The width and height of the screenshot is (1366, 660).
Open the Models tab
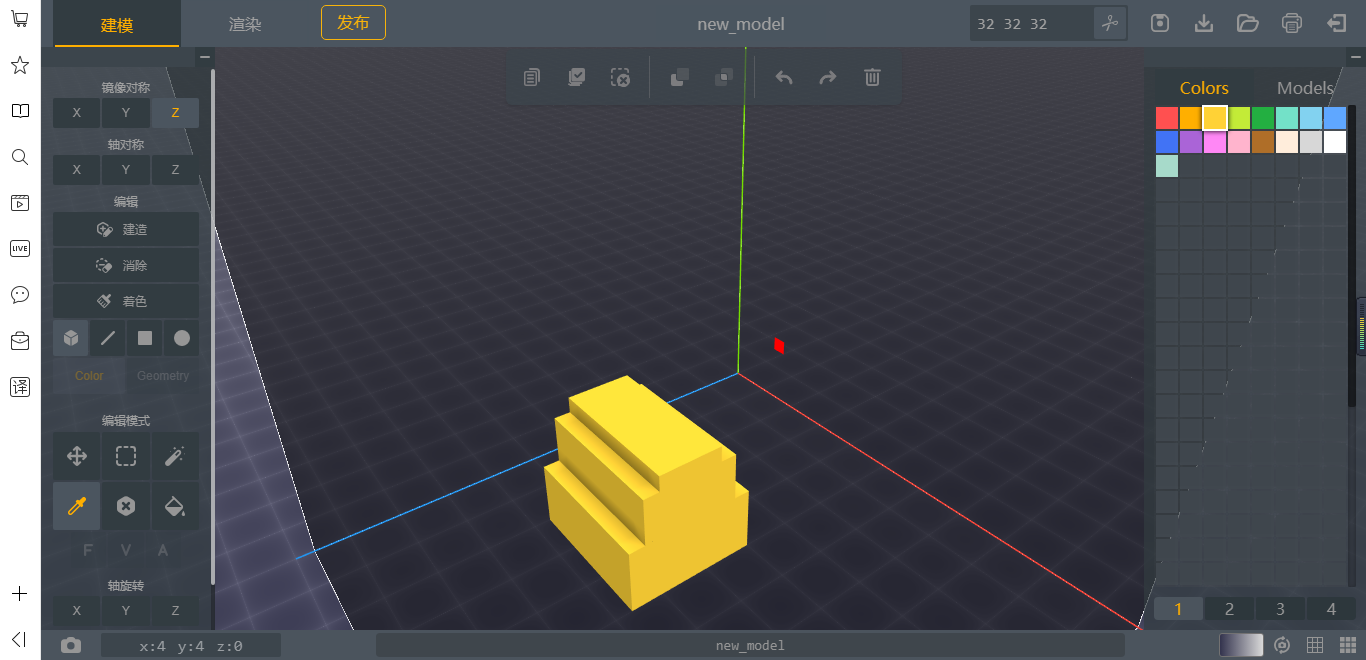coord(1305,88)
